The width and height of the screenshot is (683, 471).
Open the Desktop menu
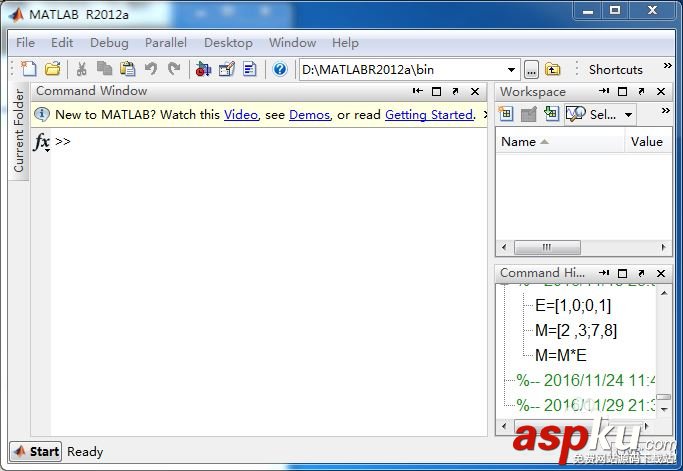pyautogui.click(x=228, y=43)
